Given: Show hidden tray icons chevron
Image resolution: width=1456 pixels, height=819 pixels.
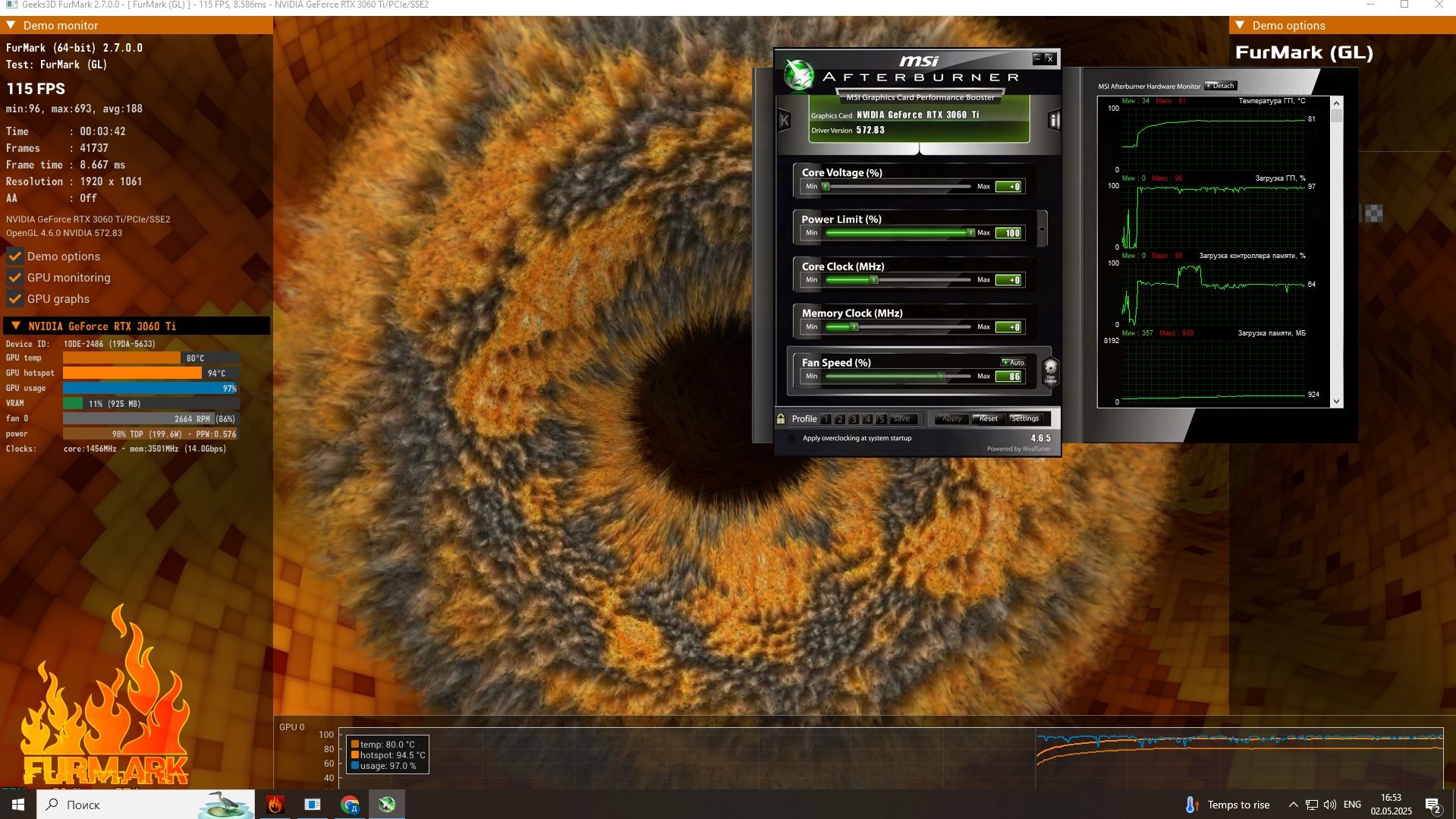Looking at the screenshot, I should [1293, 805].
